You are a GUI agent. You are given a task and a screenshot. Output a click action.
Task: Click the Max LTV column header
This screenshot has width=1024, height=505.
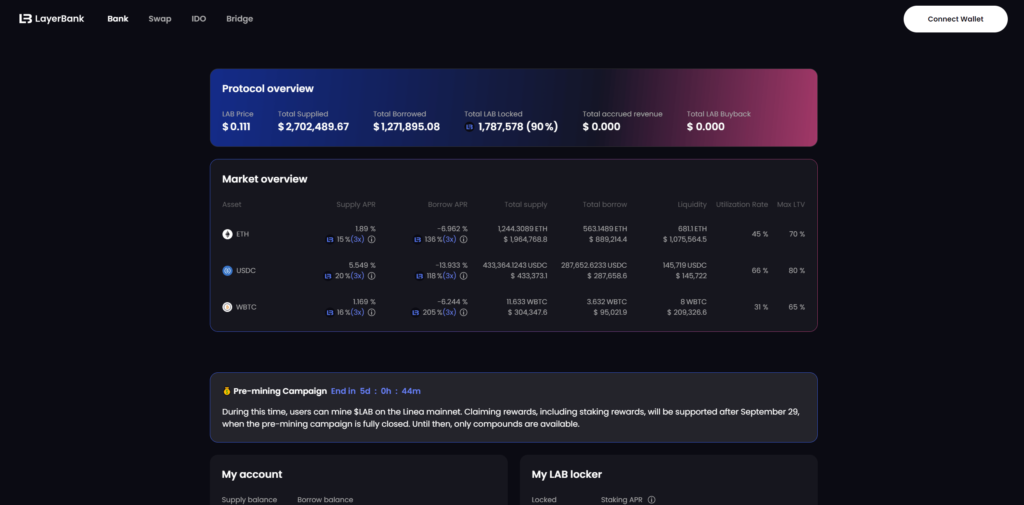click(x=791, y=204)
